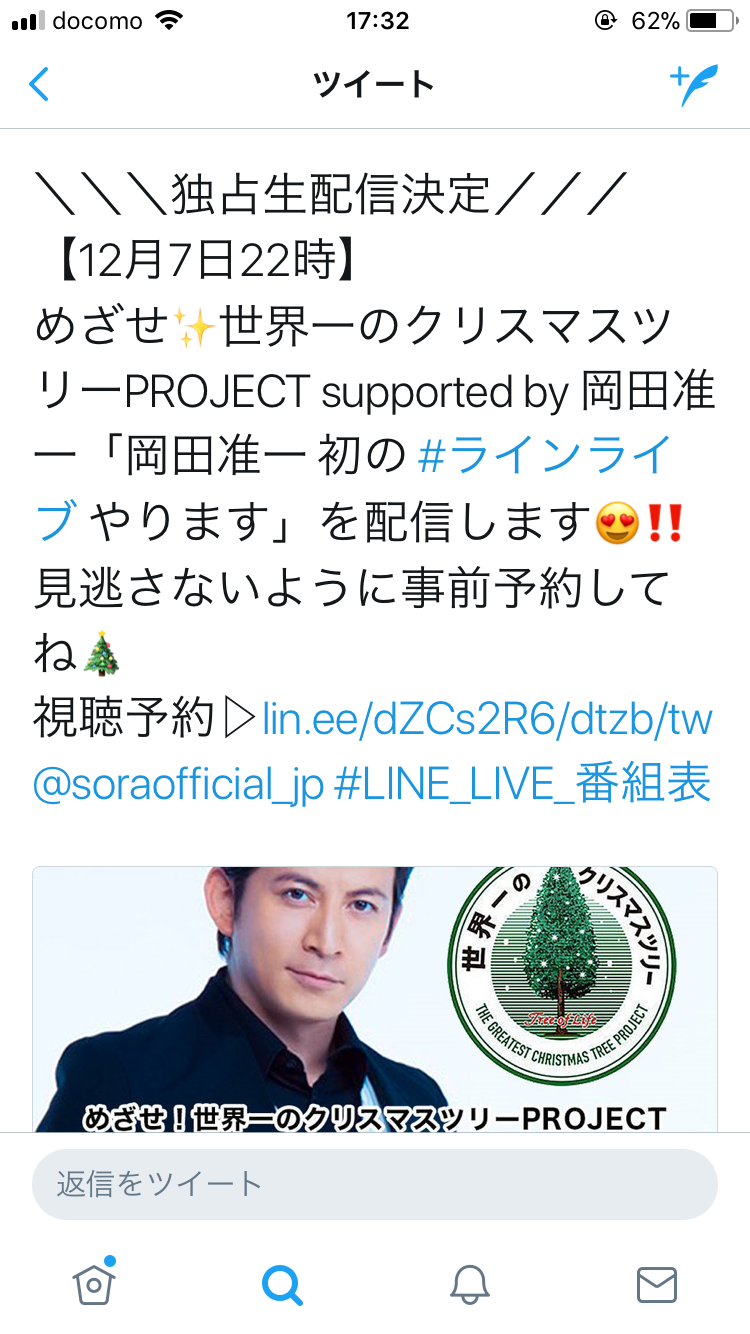Open the Messages envelope tab

click(656, 1283)
